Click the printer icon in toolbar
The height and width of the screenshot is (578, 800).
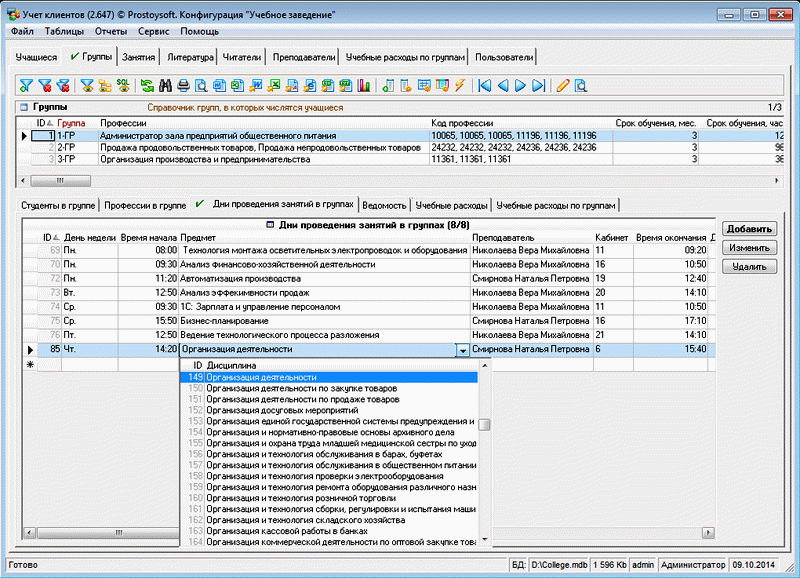coord(183,86)
